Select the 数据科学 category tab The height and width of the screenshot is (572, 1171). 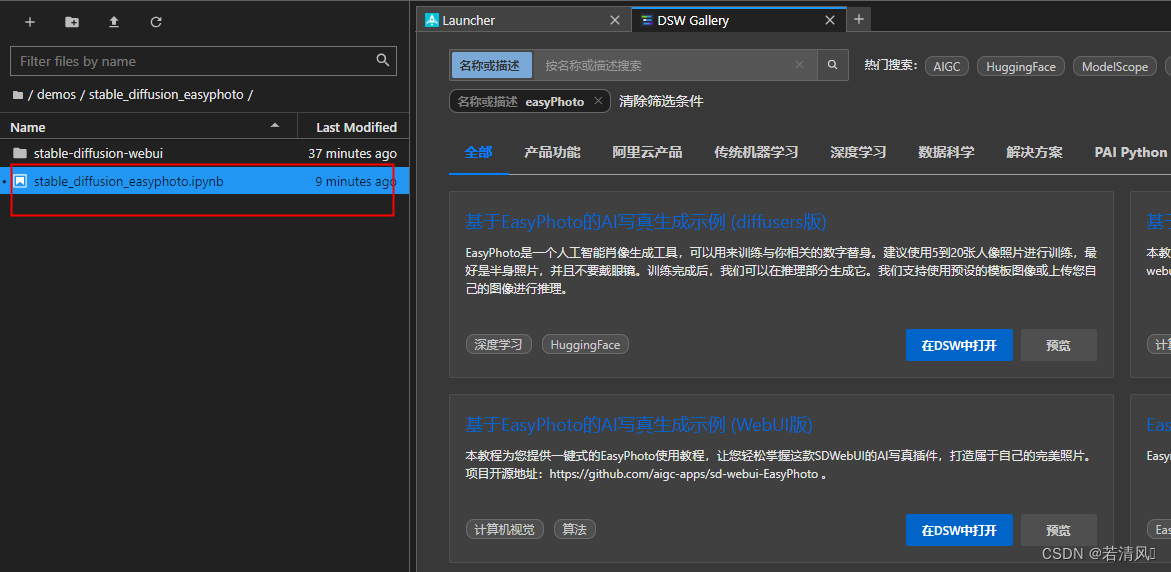(946, 152)
